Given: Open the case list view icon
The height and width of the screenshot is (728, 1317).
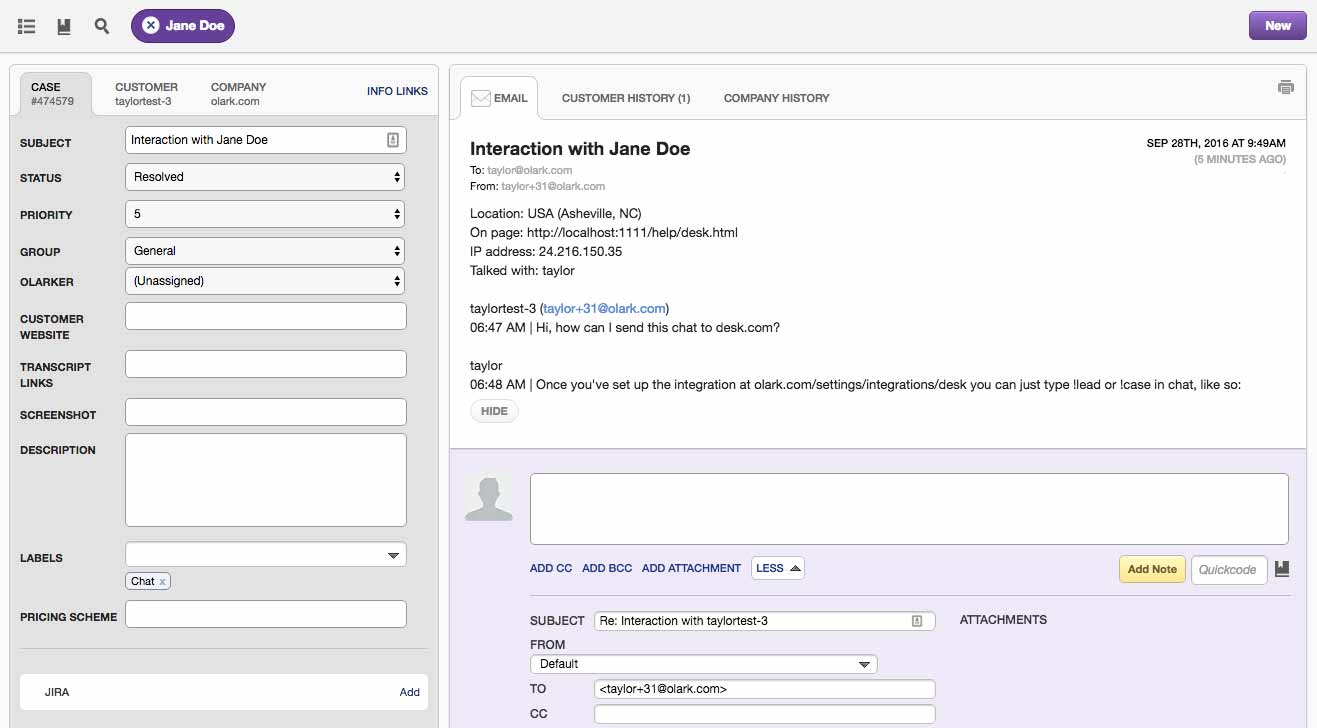Looking at the screenshot, I should point(27,27).
